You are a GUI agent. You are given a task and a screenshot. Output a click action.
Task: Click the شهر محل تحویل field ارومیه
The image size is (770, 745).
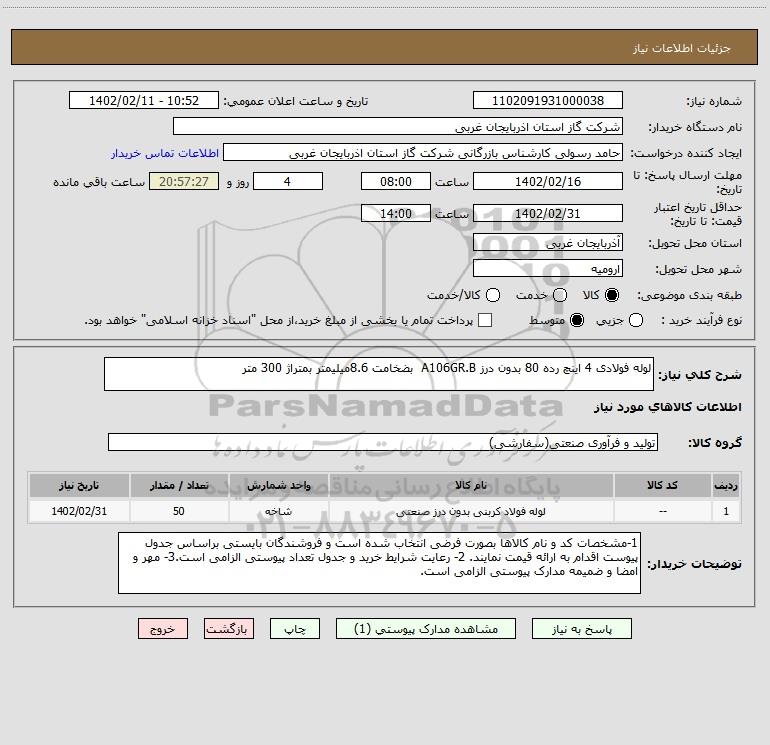548,269
